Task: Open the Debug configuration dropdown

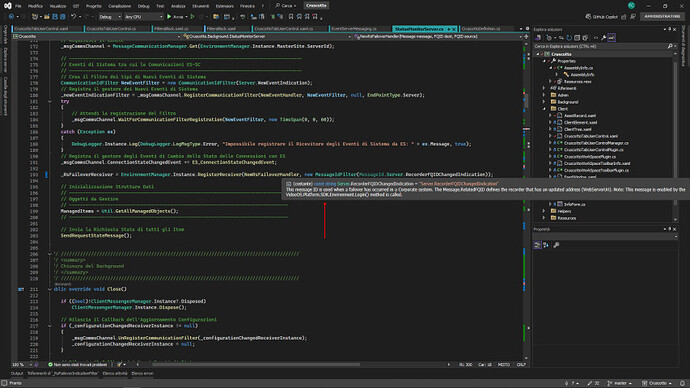Action: click(x=109, y=17)
